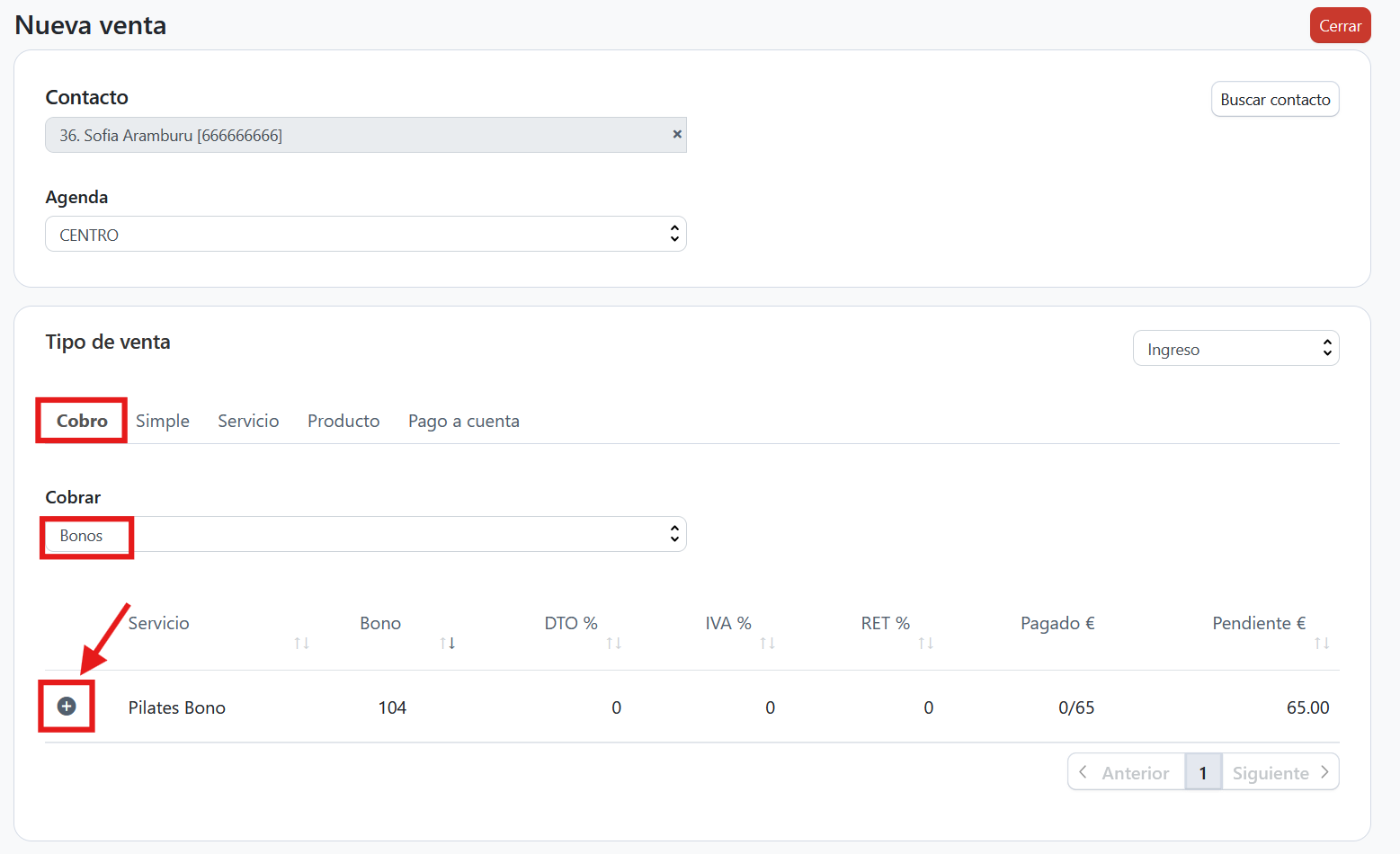Image resolution: width=1400 pixels, height=854 pixels.
Task: Go to Siguiente page in pagination
Action: [1280, 772]
